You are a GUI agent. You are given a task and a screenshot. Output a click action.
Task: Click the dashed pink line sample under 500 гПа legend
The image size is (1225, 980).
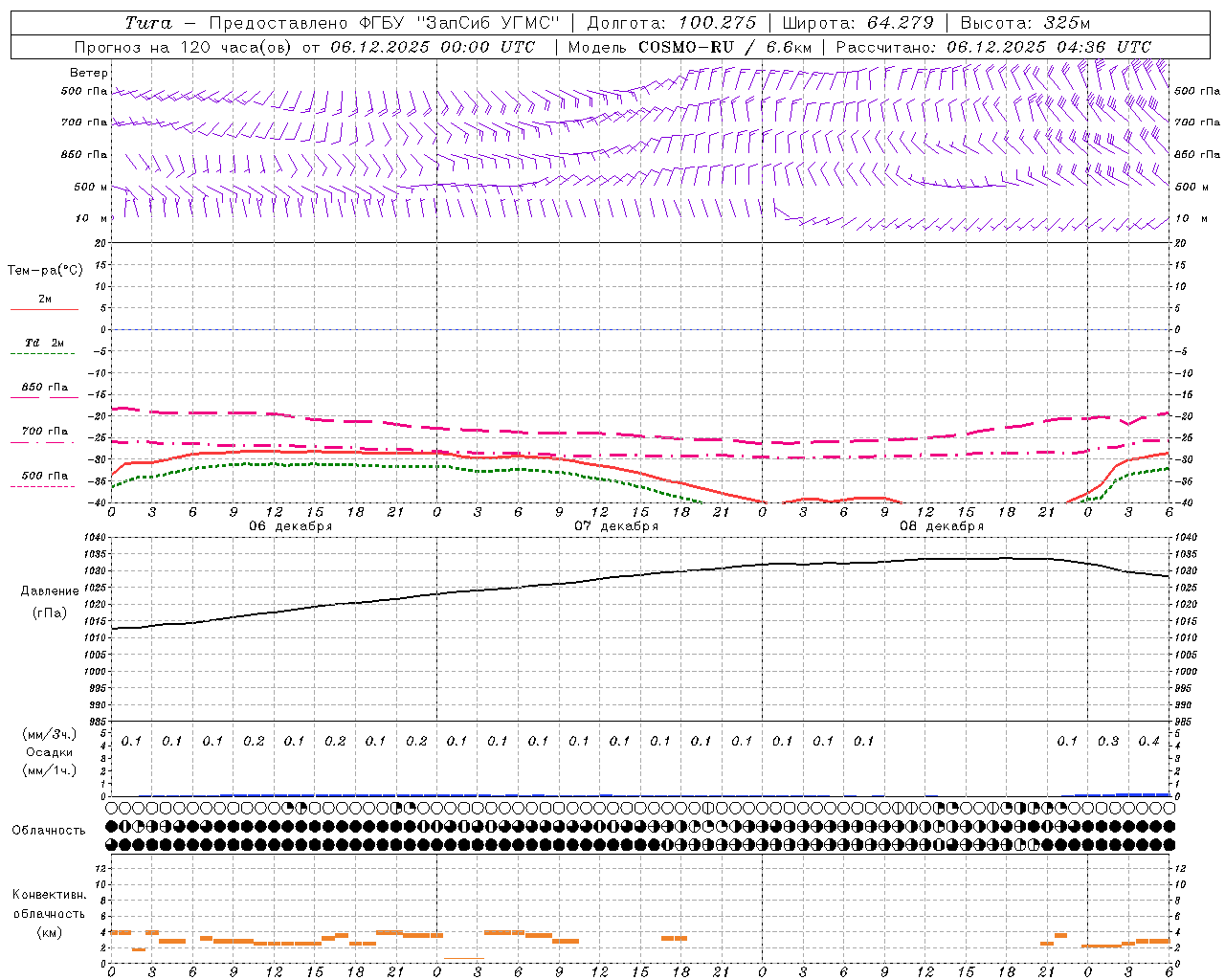point(42,486)
